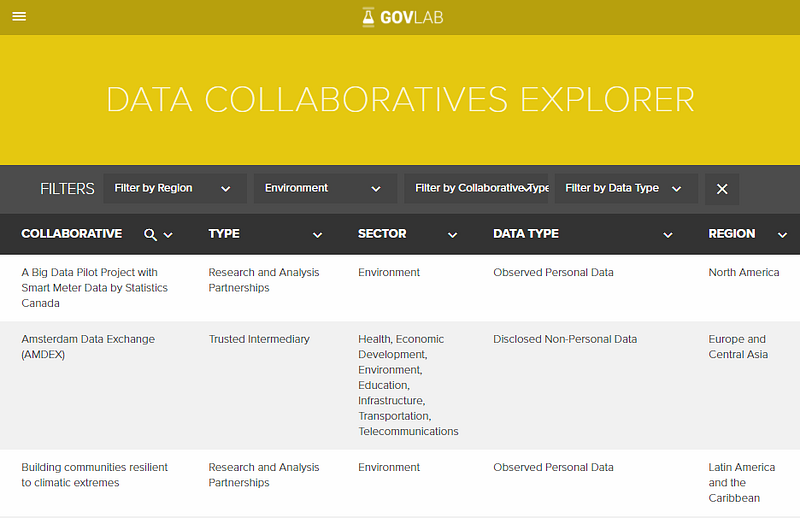Click the COLLABORATIVE column header
Screen dimensions: 800x518
(71, 234)
